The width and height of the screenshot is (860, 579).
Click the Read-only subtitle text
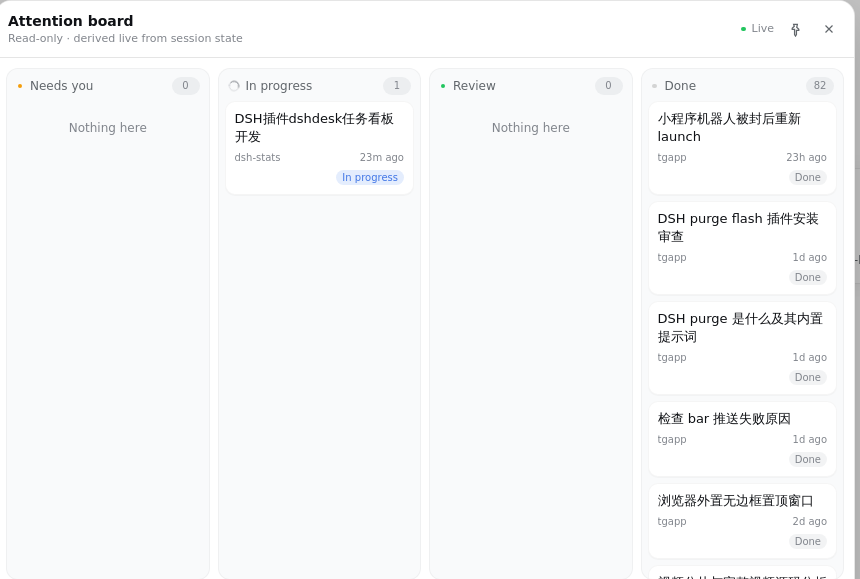coord(125,38)
